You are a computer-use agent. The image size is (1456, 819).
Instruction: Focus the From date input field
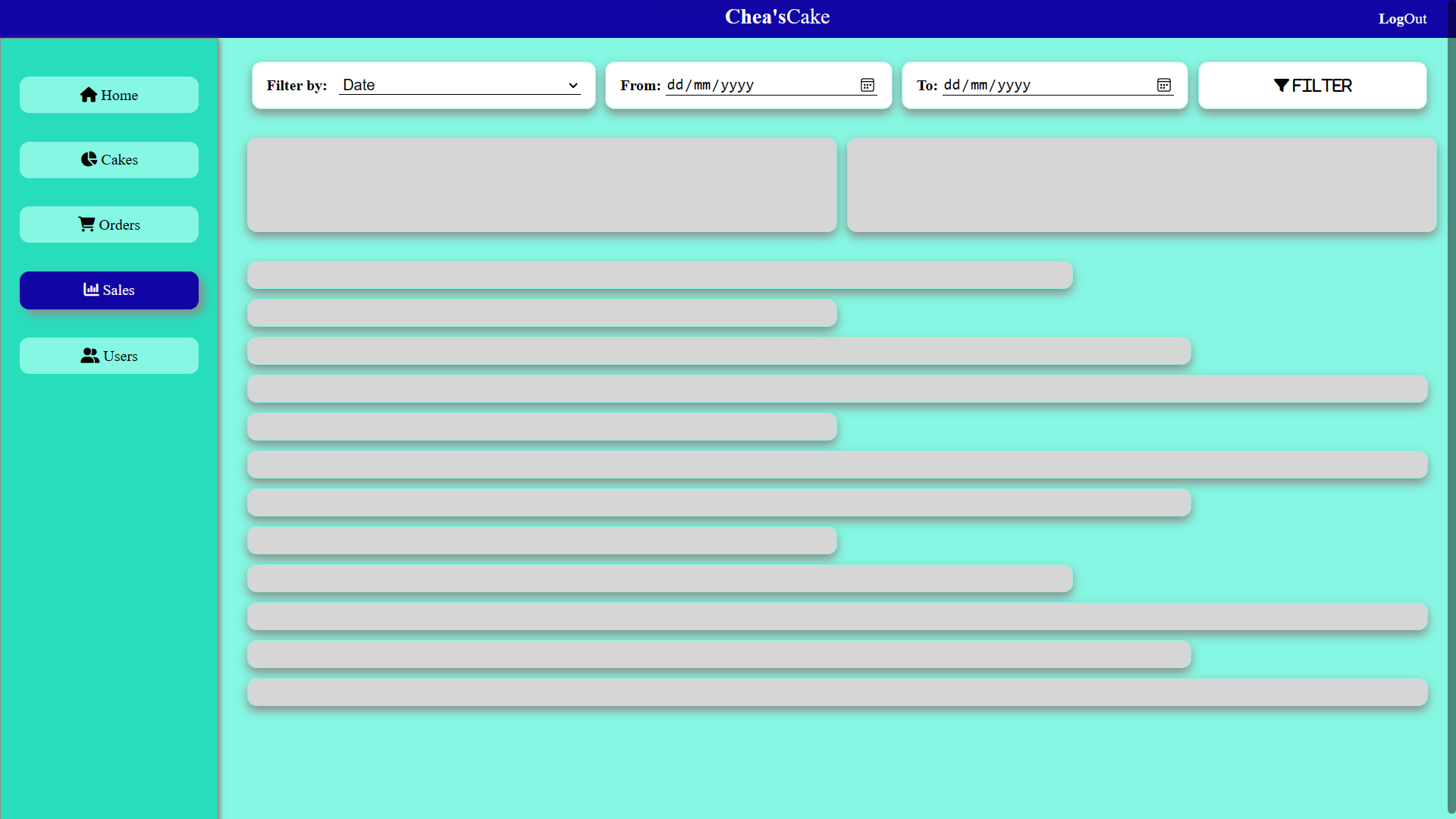(x=771, y=85)
